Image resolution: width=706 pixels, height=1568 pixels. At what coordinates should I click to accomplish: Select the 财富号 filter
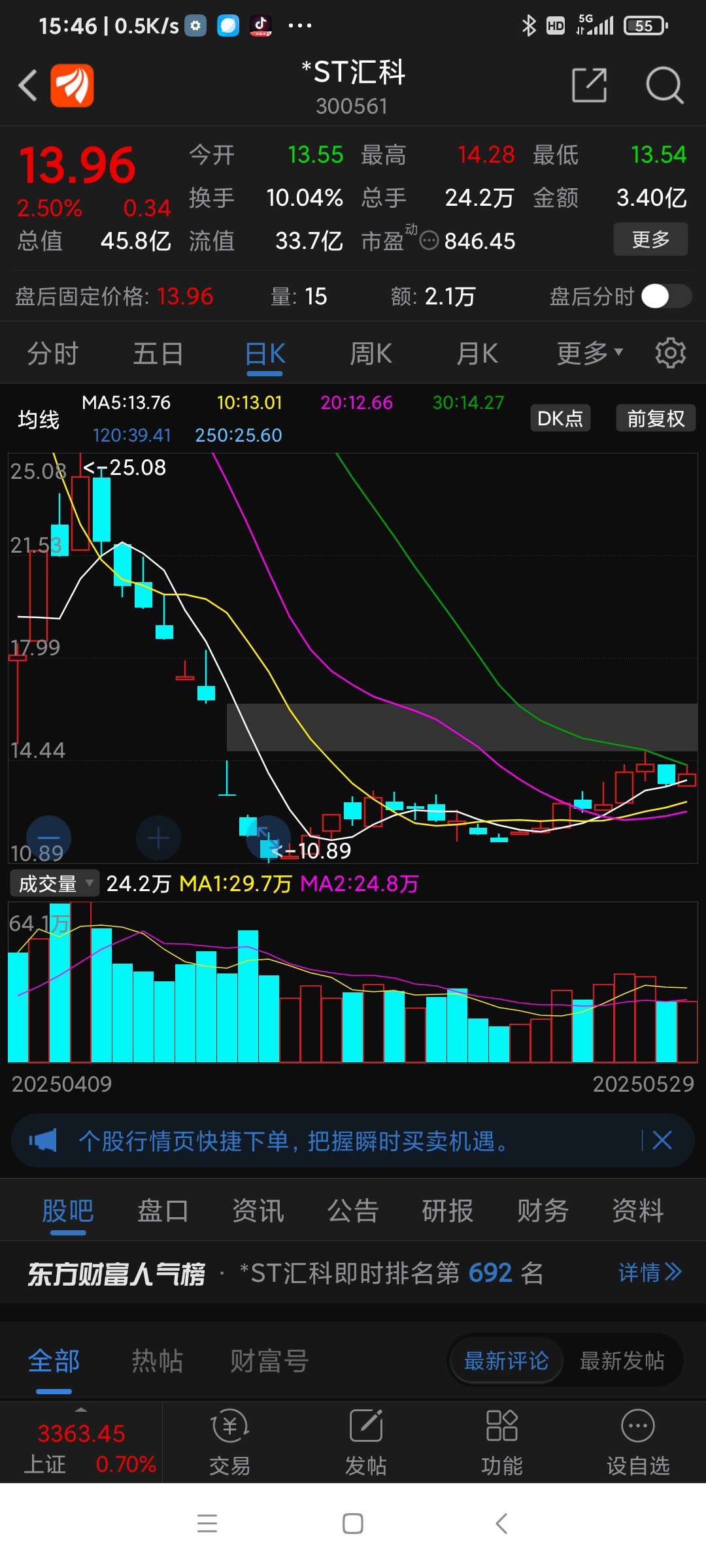[x=269, y=1361]
